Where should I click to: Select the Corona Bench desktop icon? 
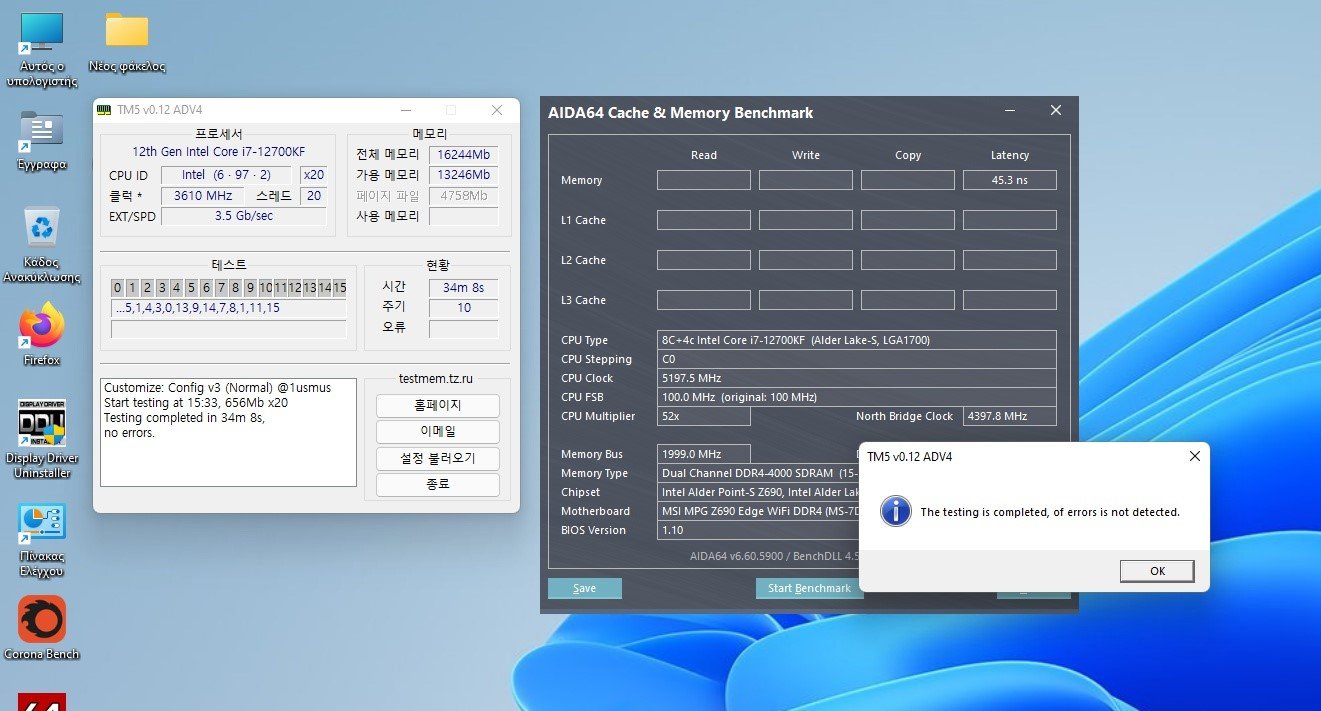coord(42,628)
